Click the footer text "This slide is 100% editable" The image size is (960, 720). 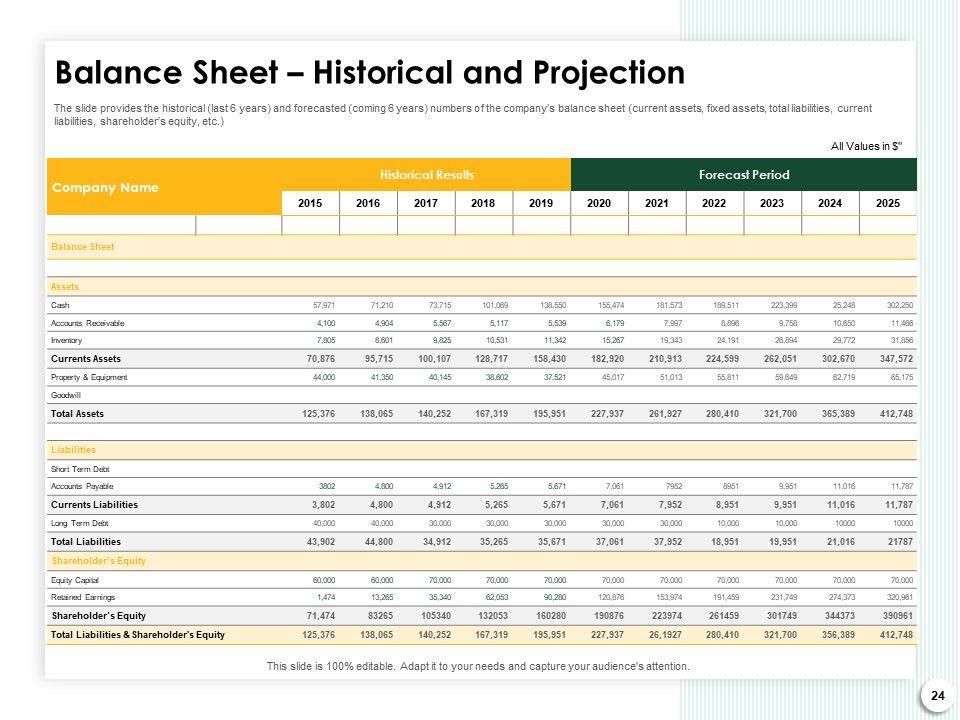478,666
